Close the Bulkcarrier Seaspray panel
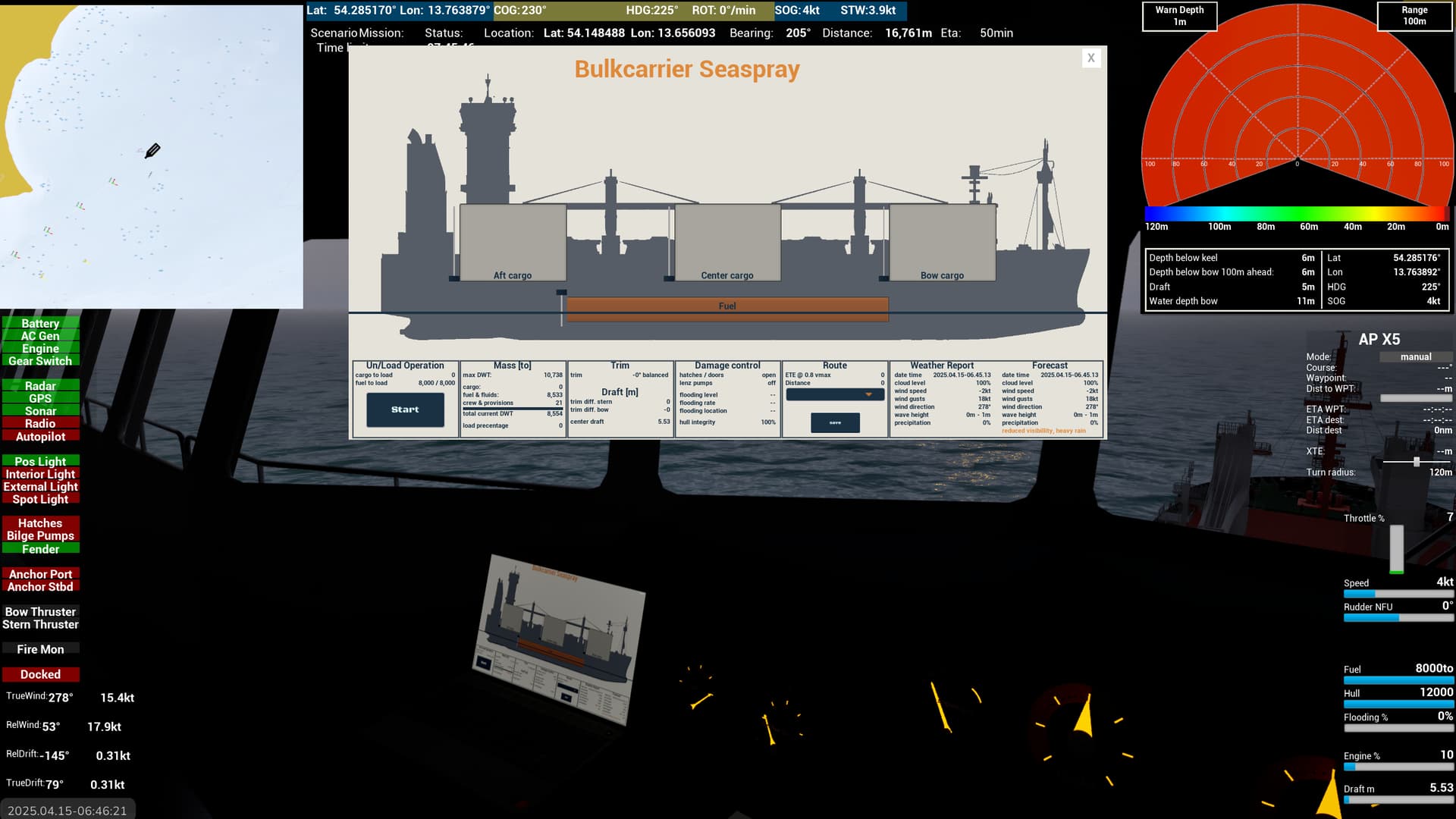The height and width of the screenshot is (819, 1456). 1090,58
